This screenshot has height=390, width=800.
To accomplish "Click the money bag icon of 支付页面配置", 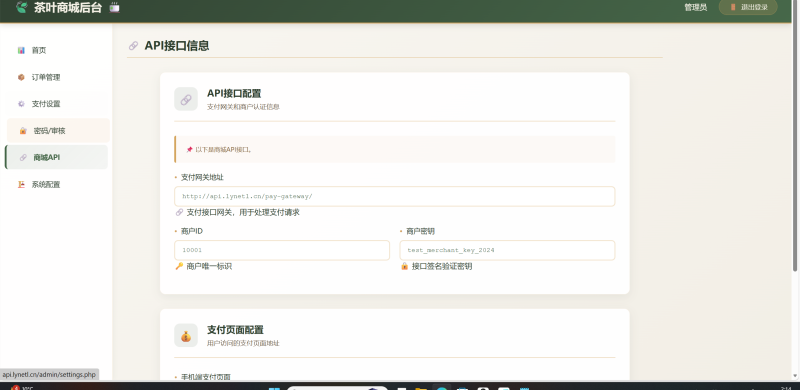I will (186, 335).
